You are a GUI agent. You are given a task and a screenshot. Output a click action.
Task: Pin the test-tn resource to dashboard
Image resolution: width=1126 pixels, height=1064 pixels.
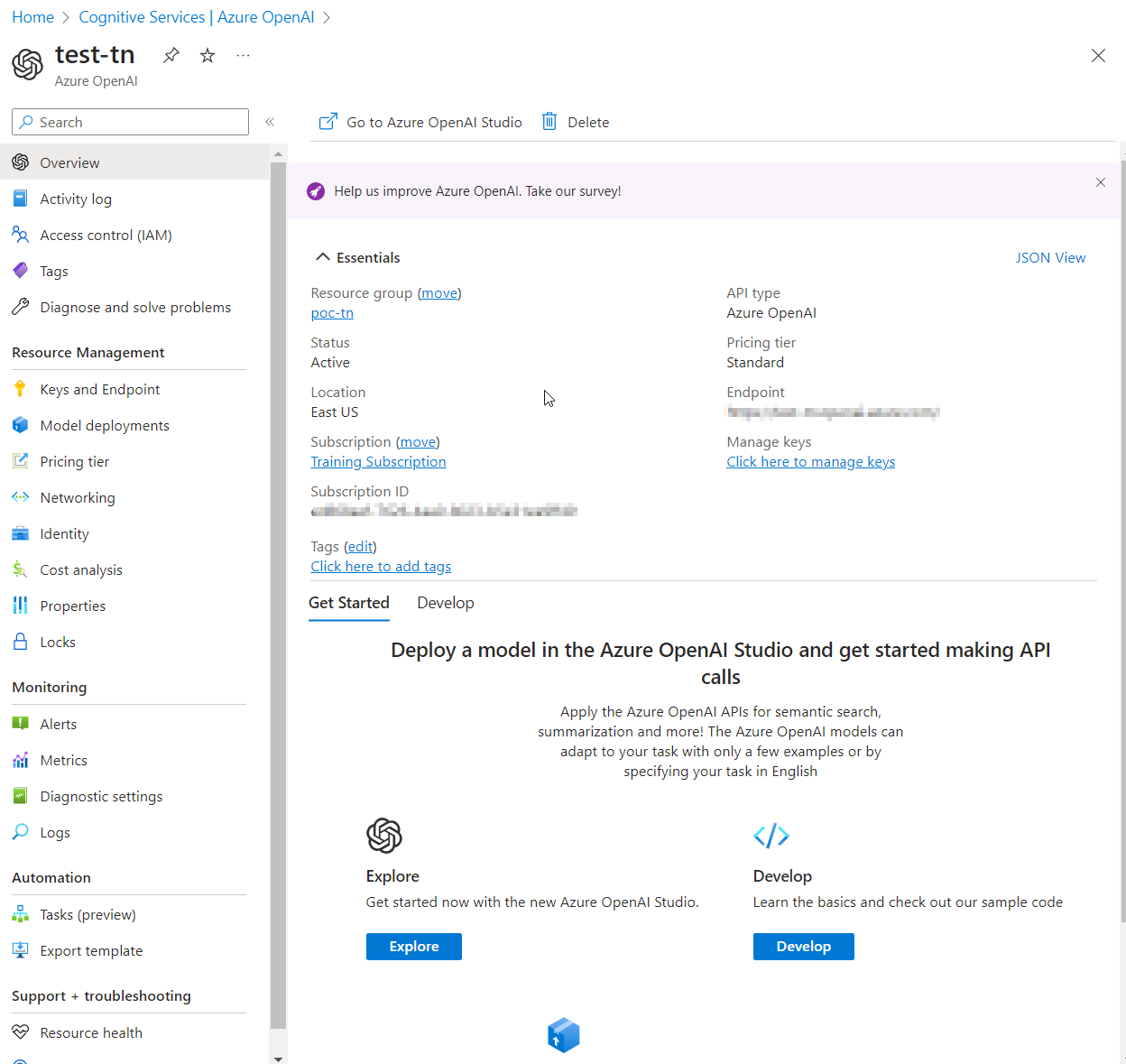tap(171, 55)
